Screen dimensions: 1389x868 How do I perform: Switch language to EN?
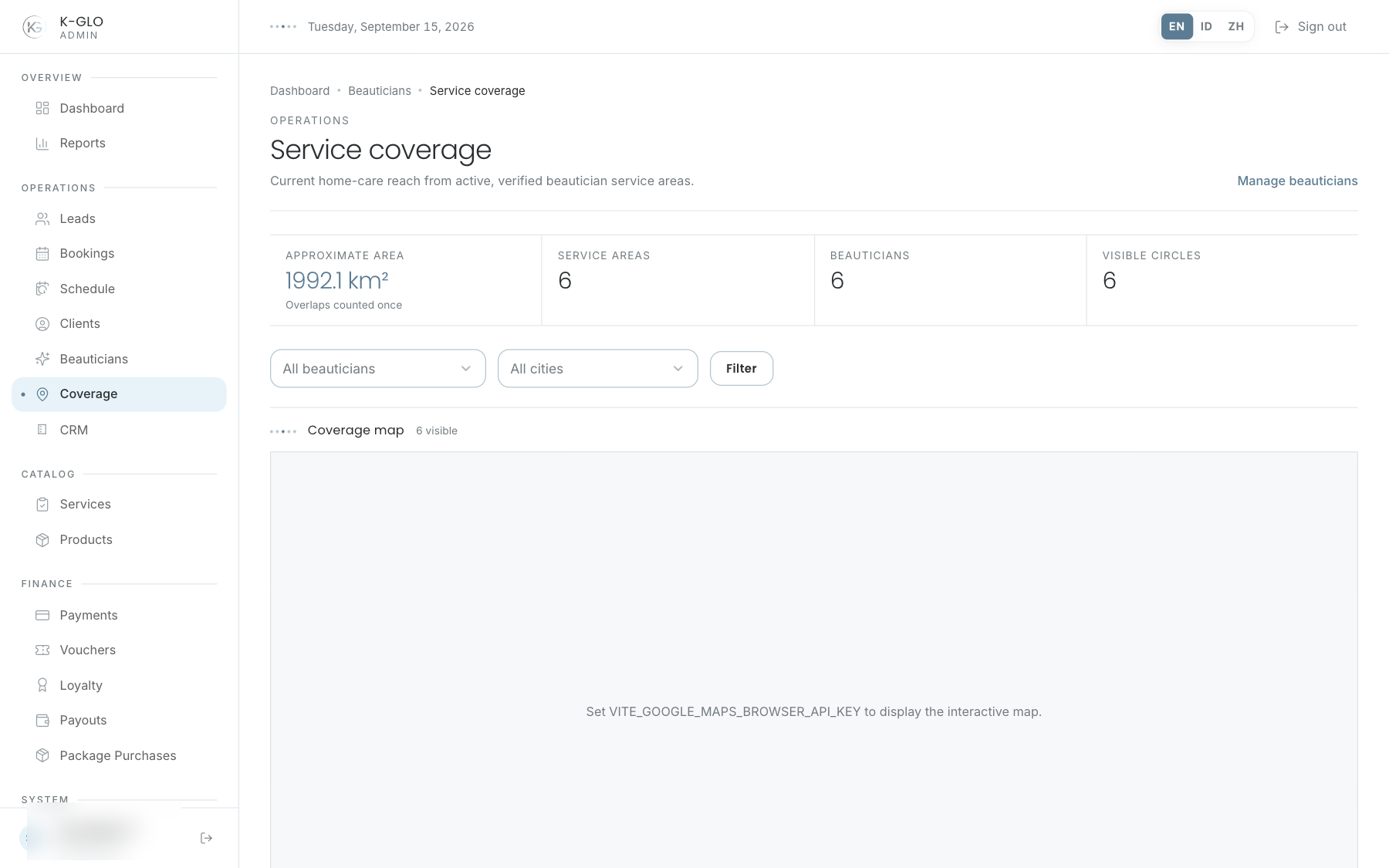1177,26
